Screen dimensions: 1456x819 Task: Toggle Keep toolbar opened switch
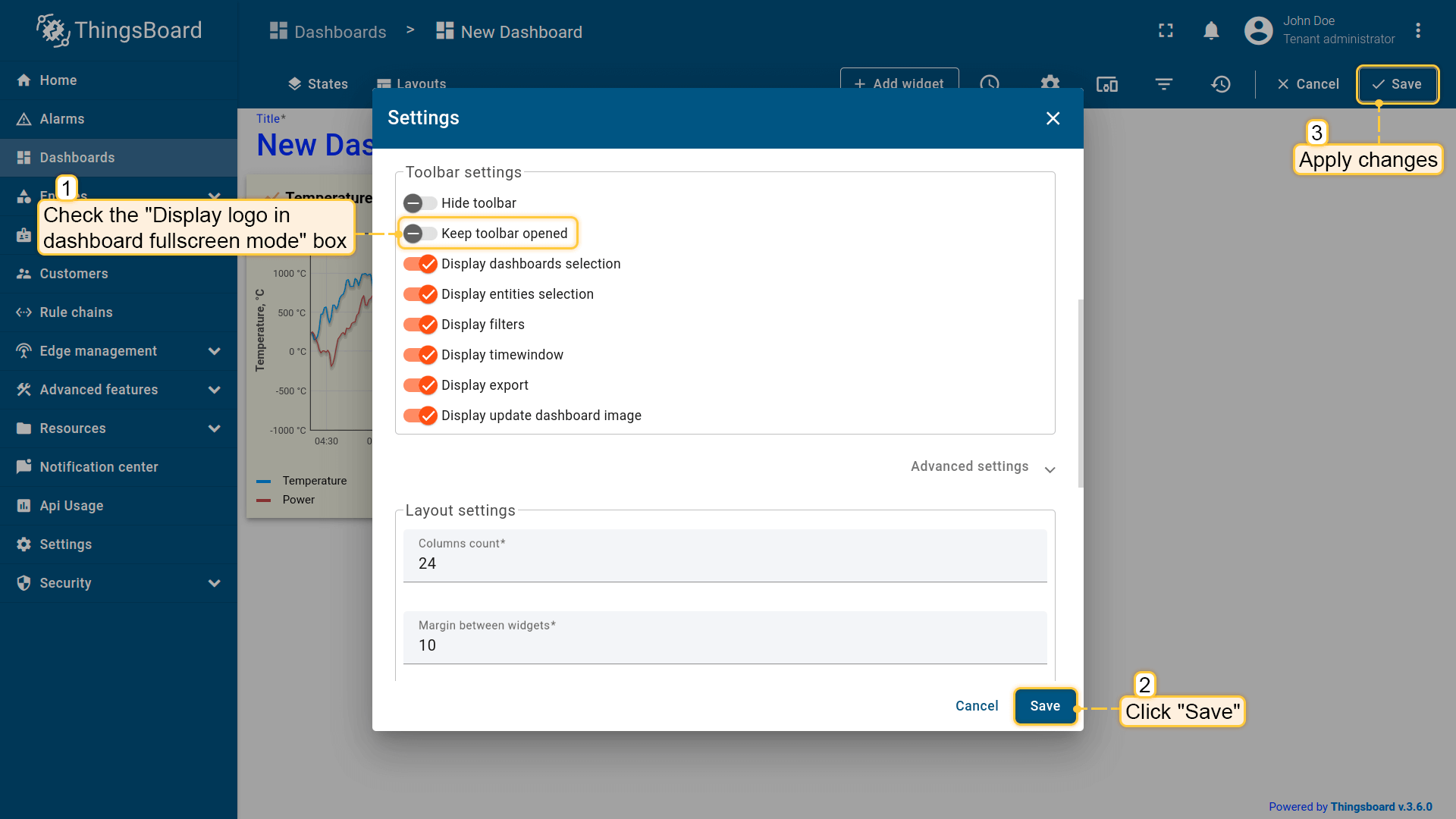419,234
